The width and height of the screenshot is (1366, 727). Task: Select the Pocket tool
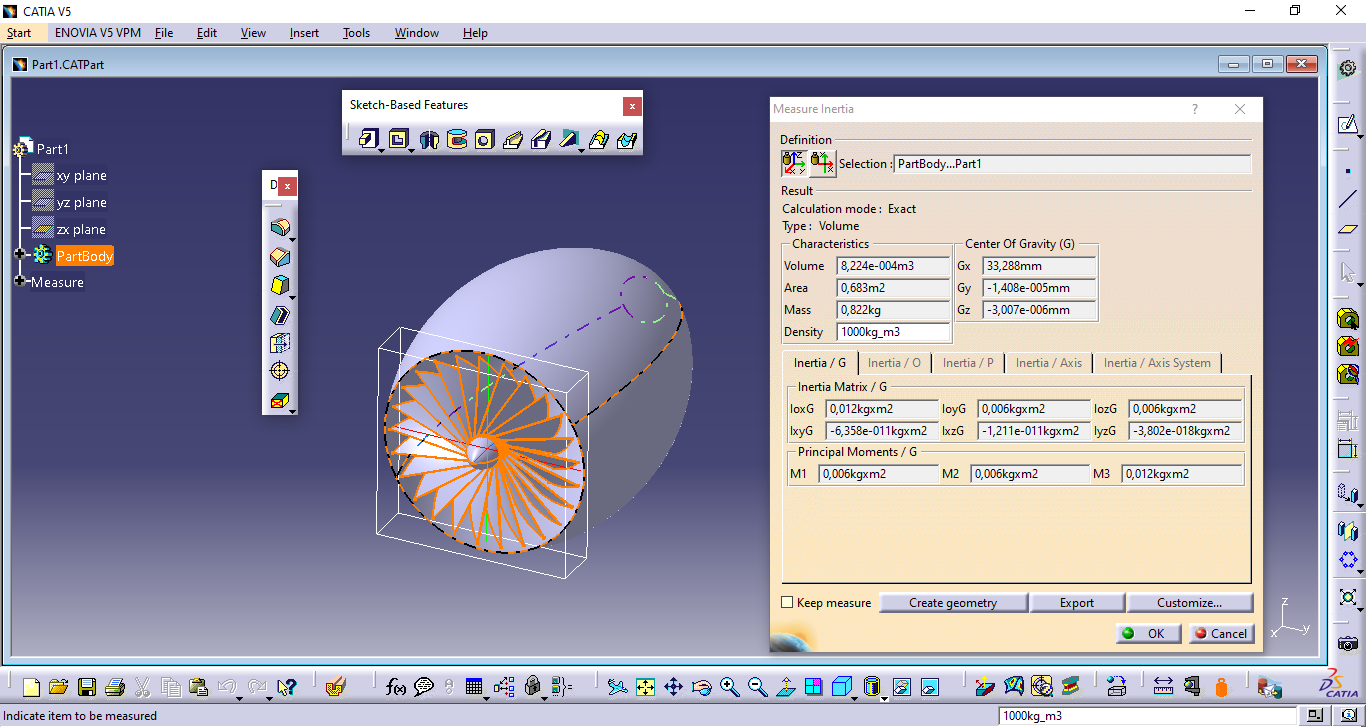pyautogui.click(x=398, y=139)
